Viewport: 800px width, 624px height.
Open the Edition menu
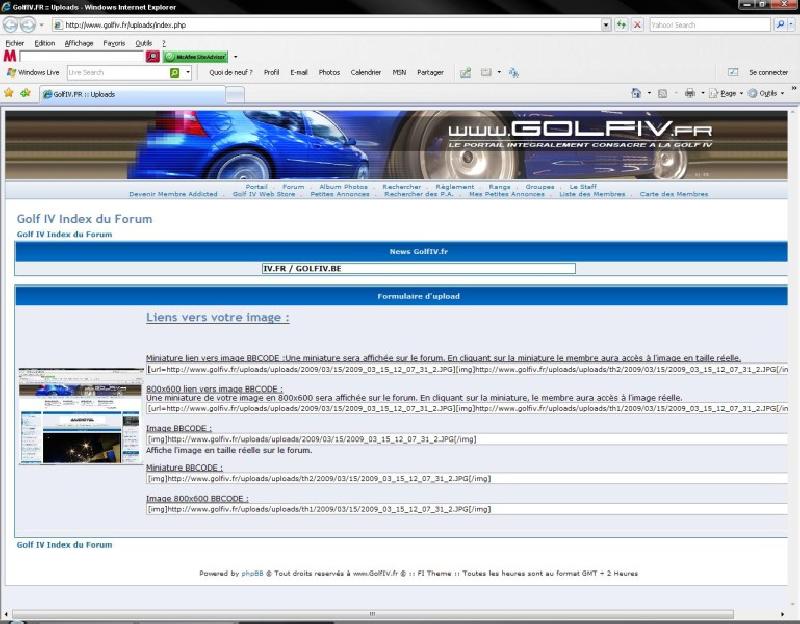coord(44,43)
